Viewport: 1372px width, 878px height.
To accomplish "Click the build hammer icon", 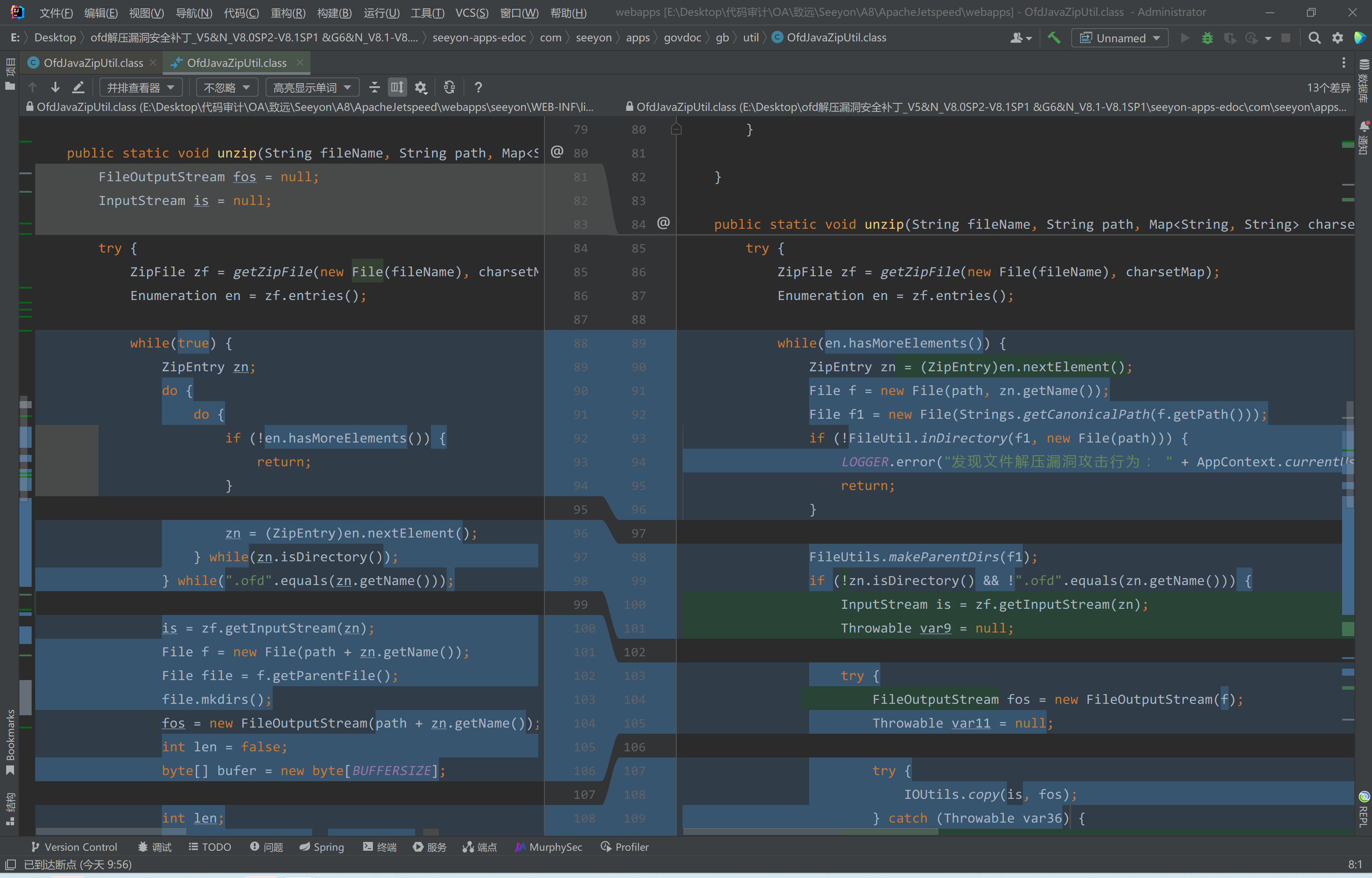I will tap(1054, 38).
